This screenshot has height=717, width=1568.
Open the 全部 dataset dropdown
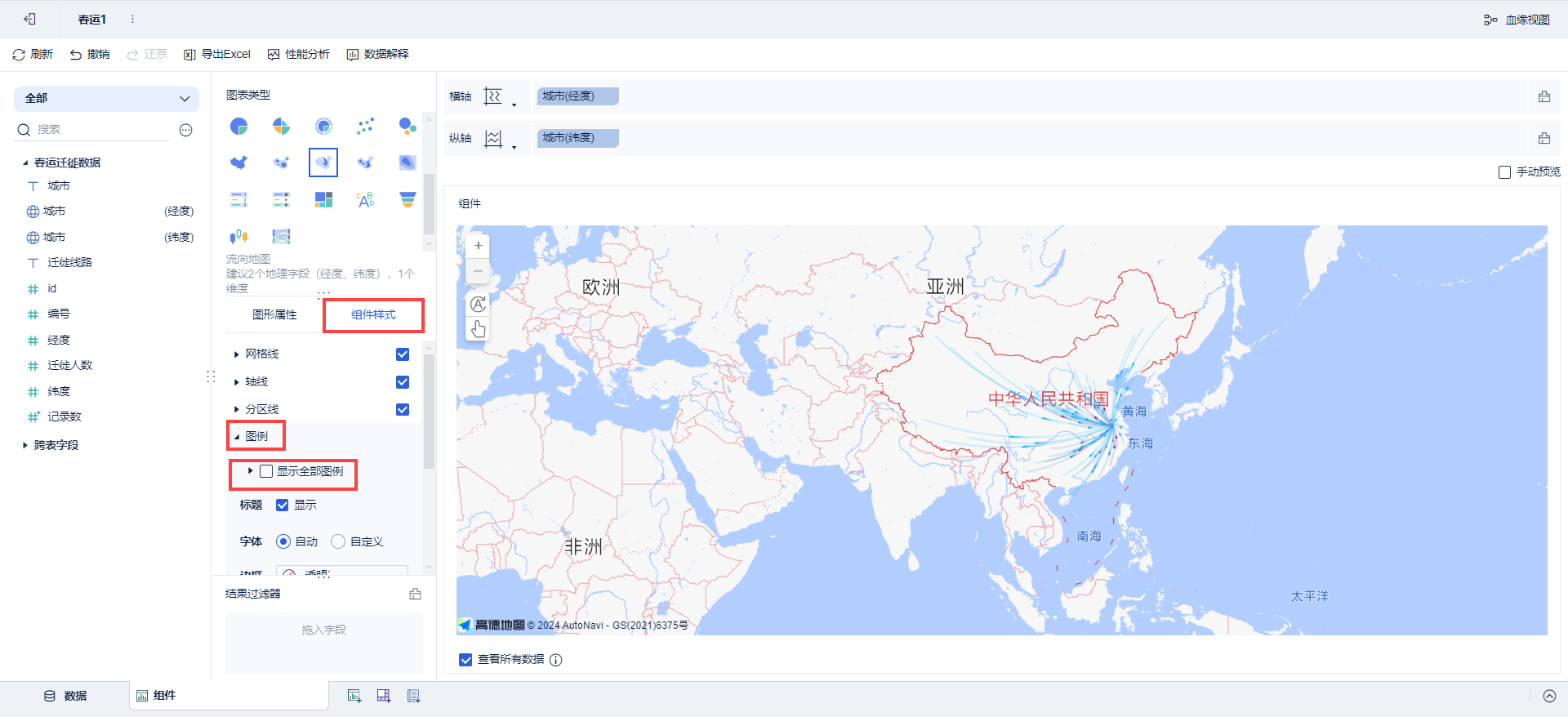coord(106,98)
